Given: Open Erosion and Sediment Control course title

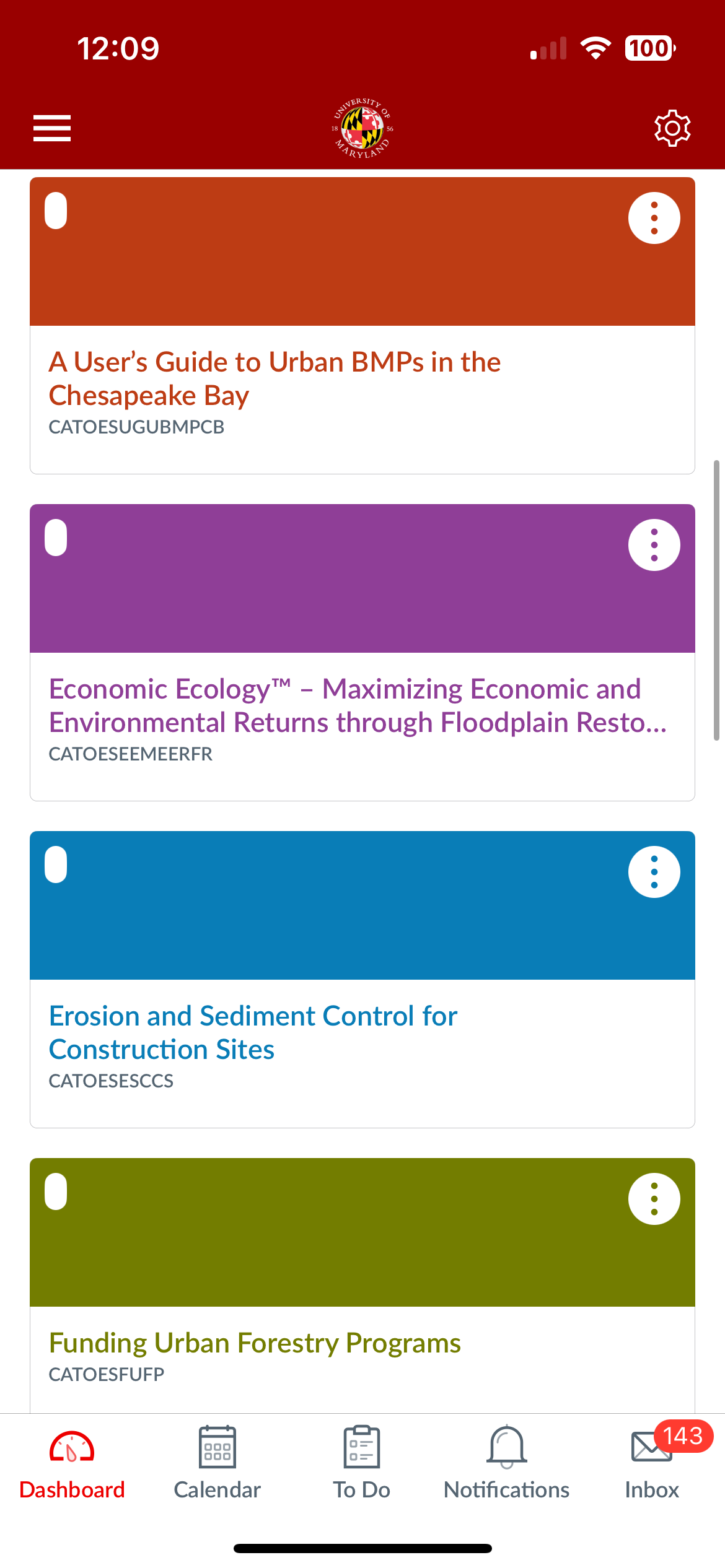Looking at the screenshot, I should 253,1032.
